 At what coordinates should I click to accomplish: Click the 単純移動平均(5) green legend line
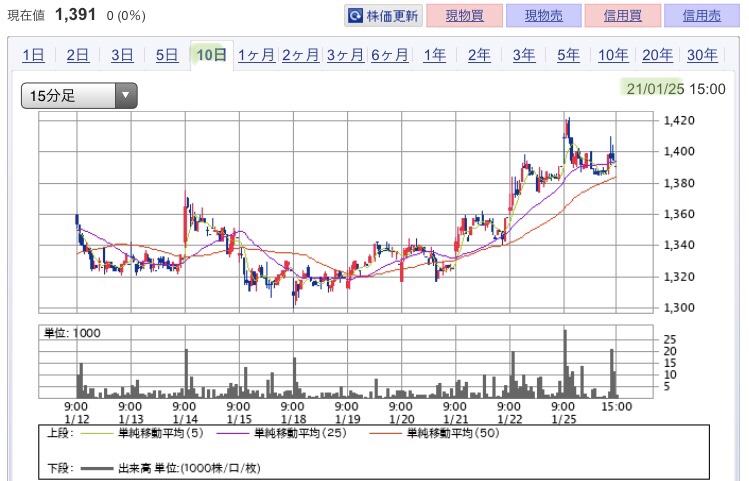pyautogui.click(x=97, y=433)
